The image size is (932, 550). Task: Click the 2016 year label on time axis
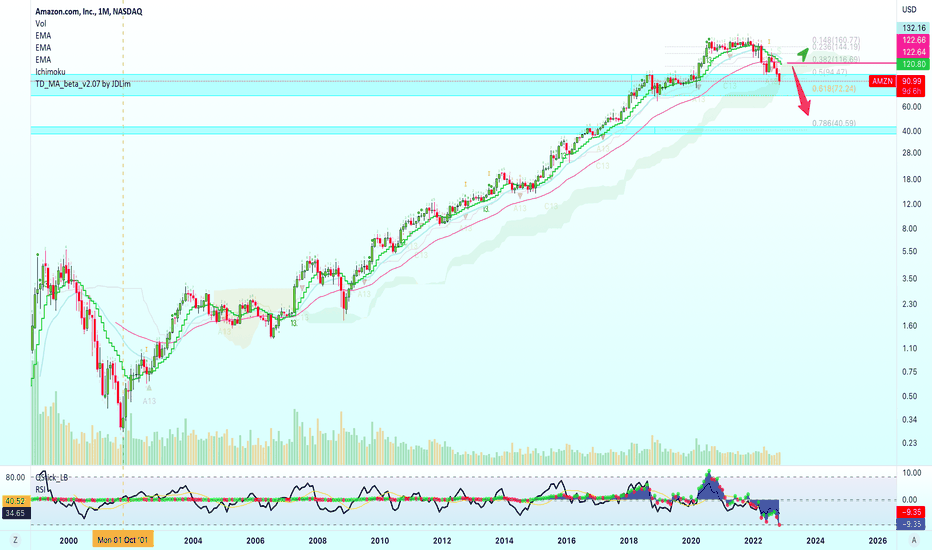[566, 540]
